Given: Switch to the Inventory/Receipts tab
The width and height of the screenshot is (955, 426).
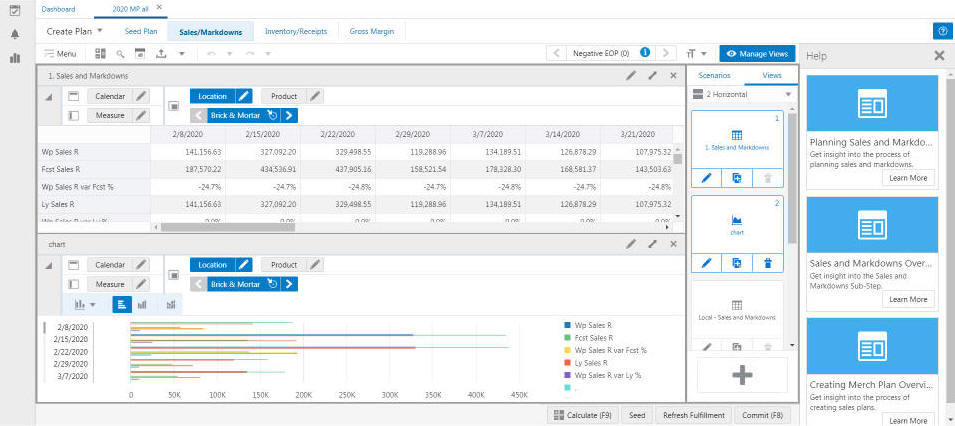Looking at the screenshot, I should pos(294,31).
